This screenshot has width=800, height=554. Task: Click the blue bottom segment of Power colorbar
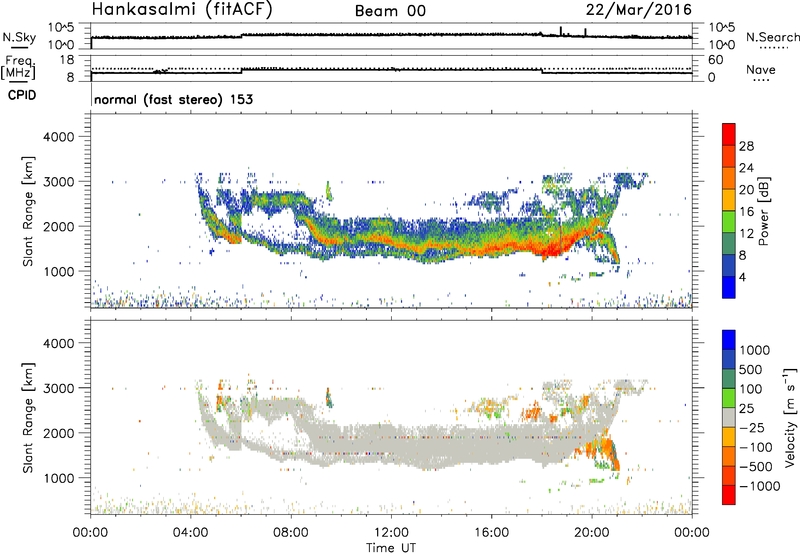[x=729, y=287]
